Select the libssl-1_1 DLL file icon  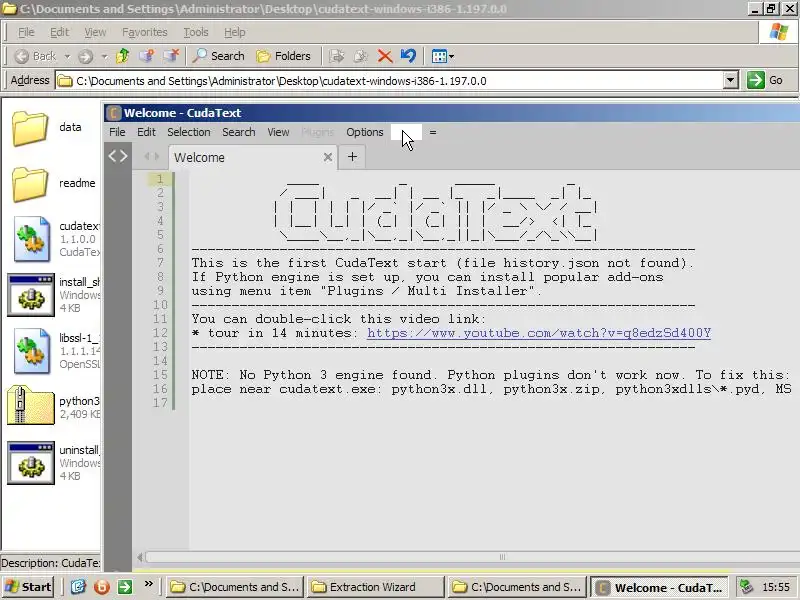coord(32,352)
